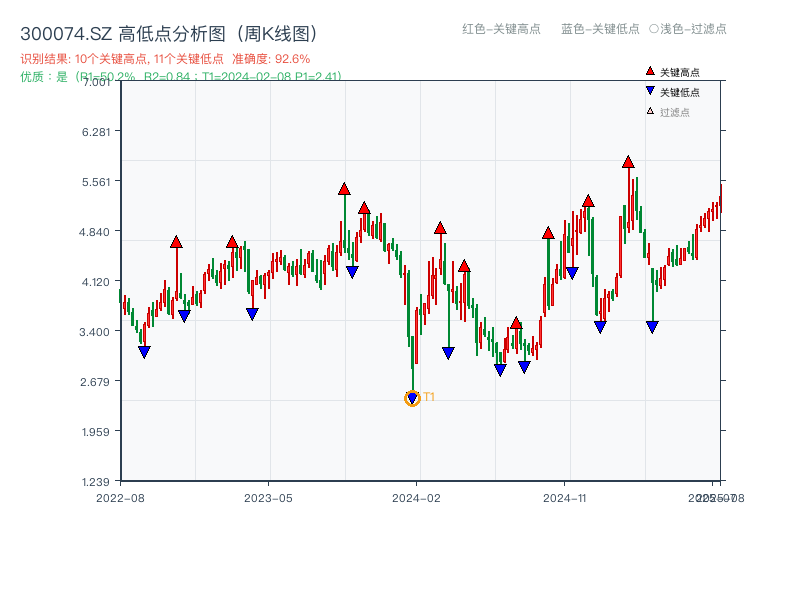This screenshot has width=800, height=600.
Task: Click the latest blue low-point triangle on the chart
Action: (x=652, y=327)
